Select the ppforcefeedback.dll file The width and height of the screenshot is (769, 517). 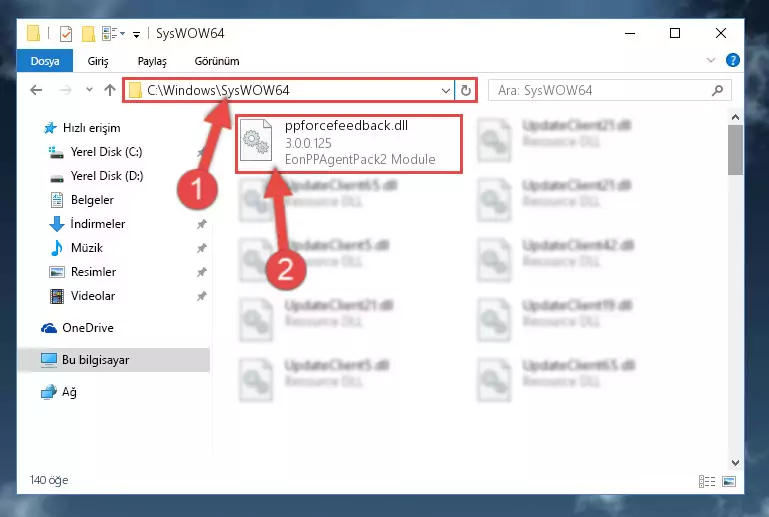349,143
